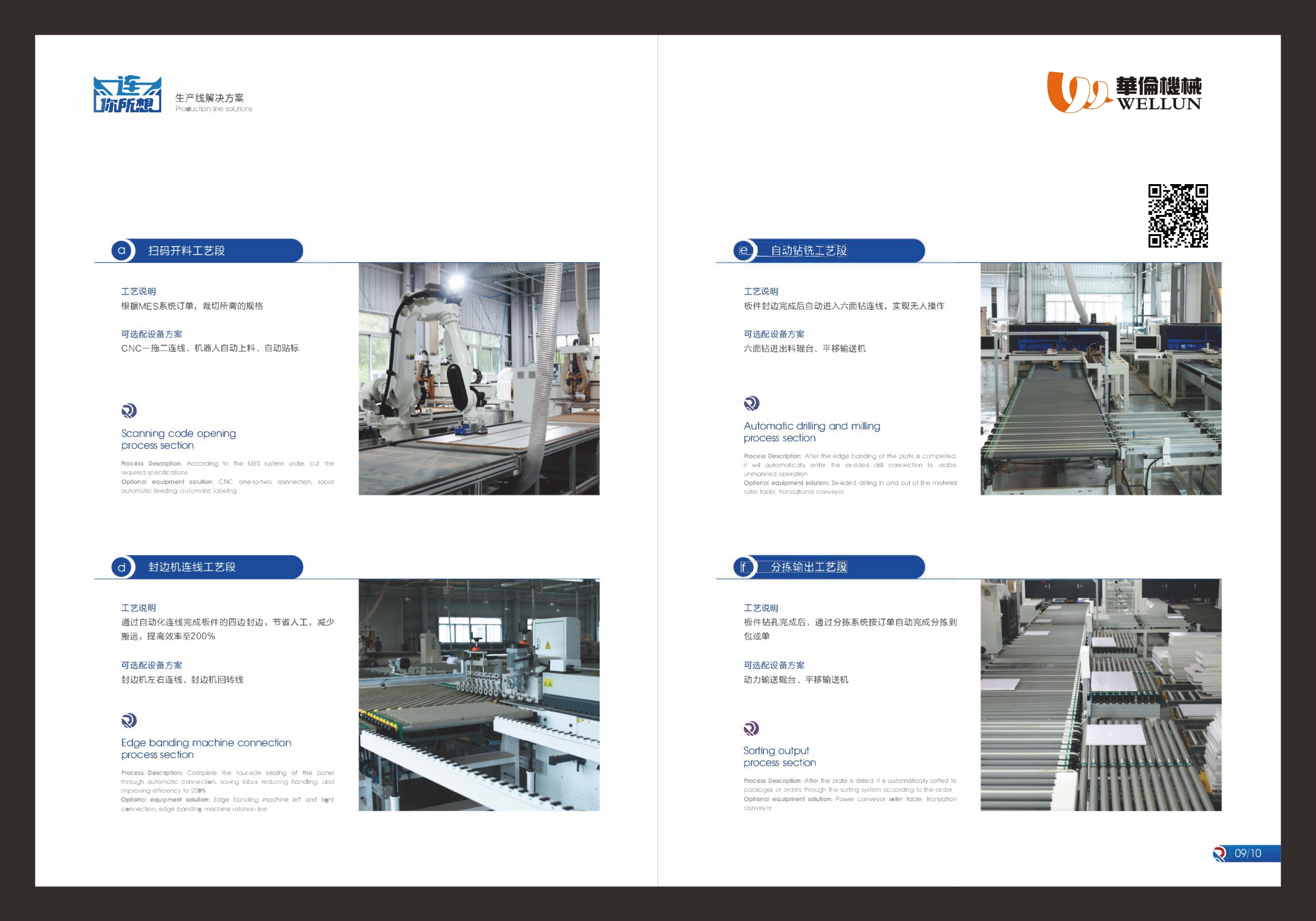Click the circled letter 'a' badge
Viewport: 1316px width, 921px height.
coord(121,250)
